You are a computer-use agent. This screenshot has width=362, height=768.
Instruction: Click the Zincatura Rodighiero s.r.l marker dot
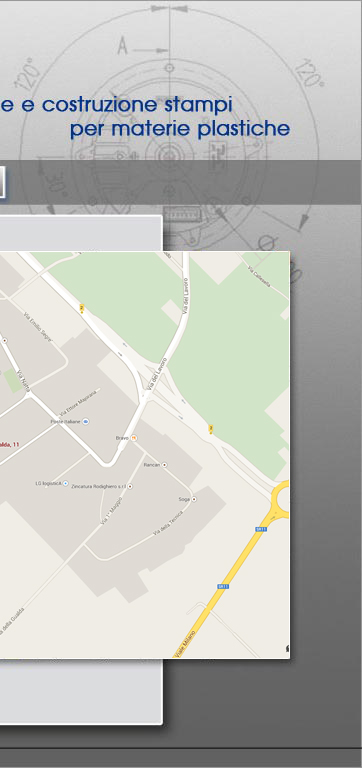[130, 487]
